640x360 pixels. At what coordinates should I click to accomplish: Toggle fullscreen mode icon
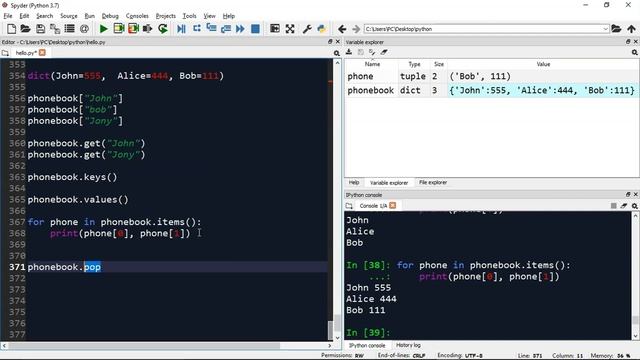point(290,29)
